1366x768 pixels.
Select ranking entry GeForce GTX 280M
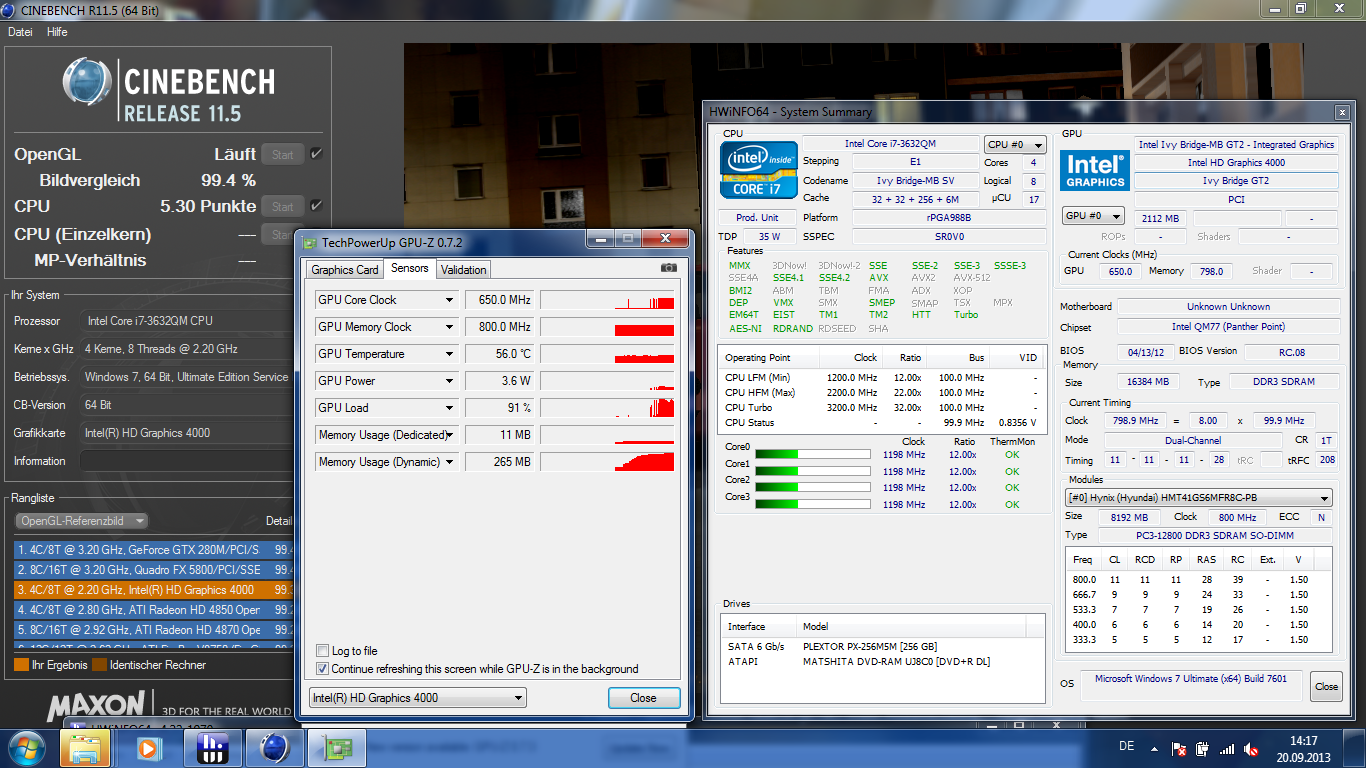(152, 550)
